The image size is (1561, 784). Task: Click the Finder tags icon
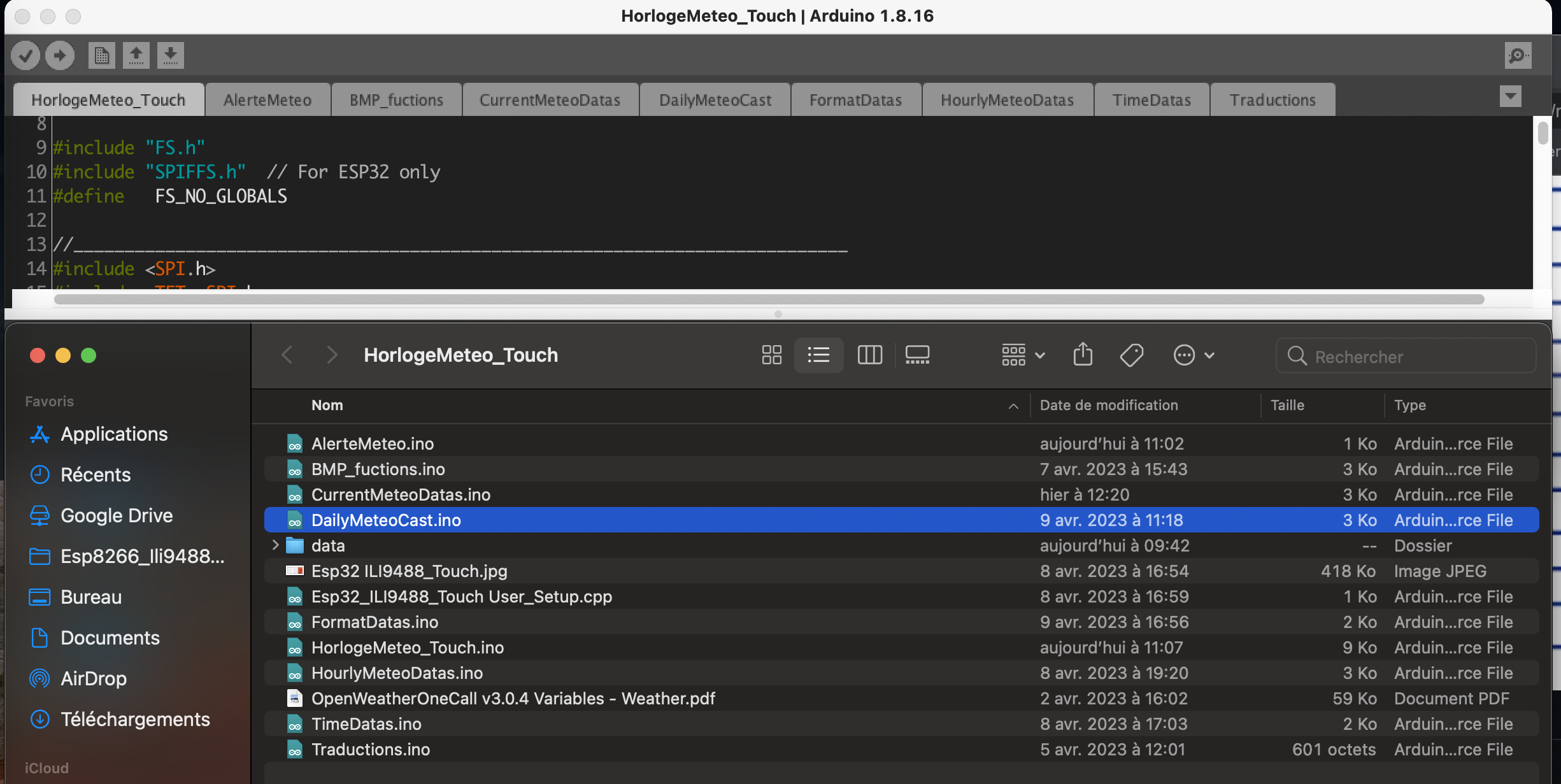click(x=1132, y=355)
